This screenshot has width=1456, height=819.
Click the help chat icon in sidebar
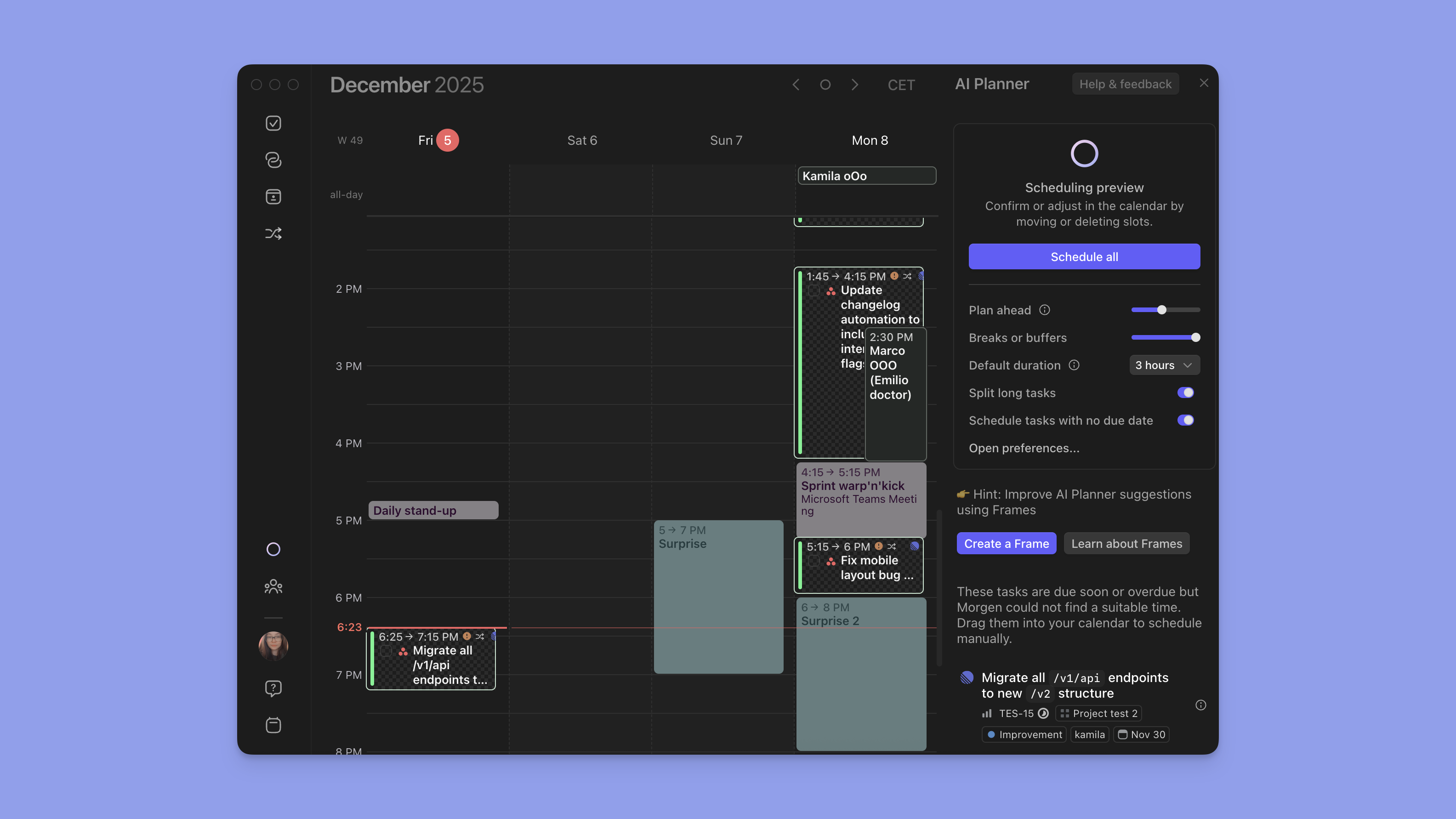(273, 688)
